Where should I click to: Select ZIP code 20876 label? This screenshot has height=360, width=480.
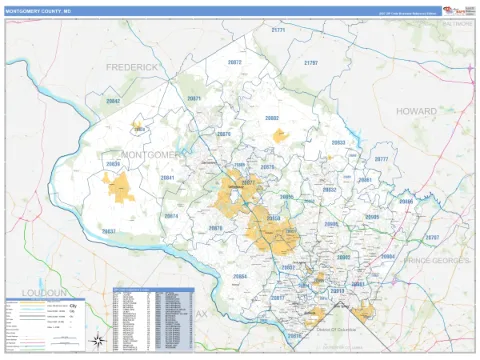click(224, 134)
